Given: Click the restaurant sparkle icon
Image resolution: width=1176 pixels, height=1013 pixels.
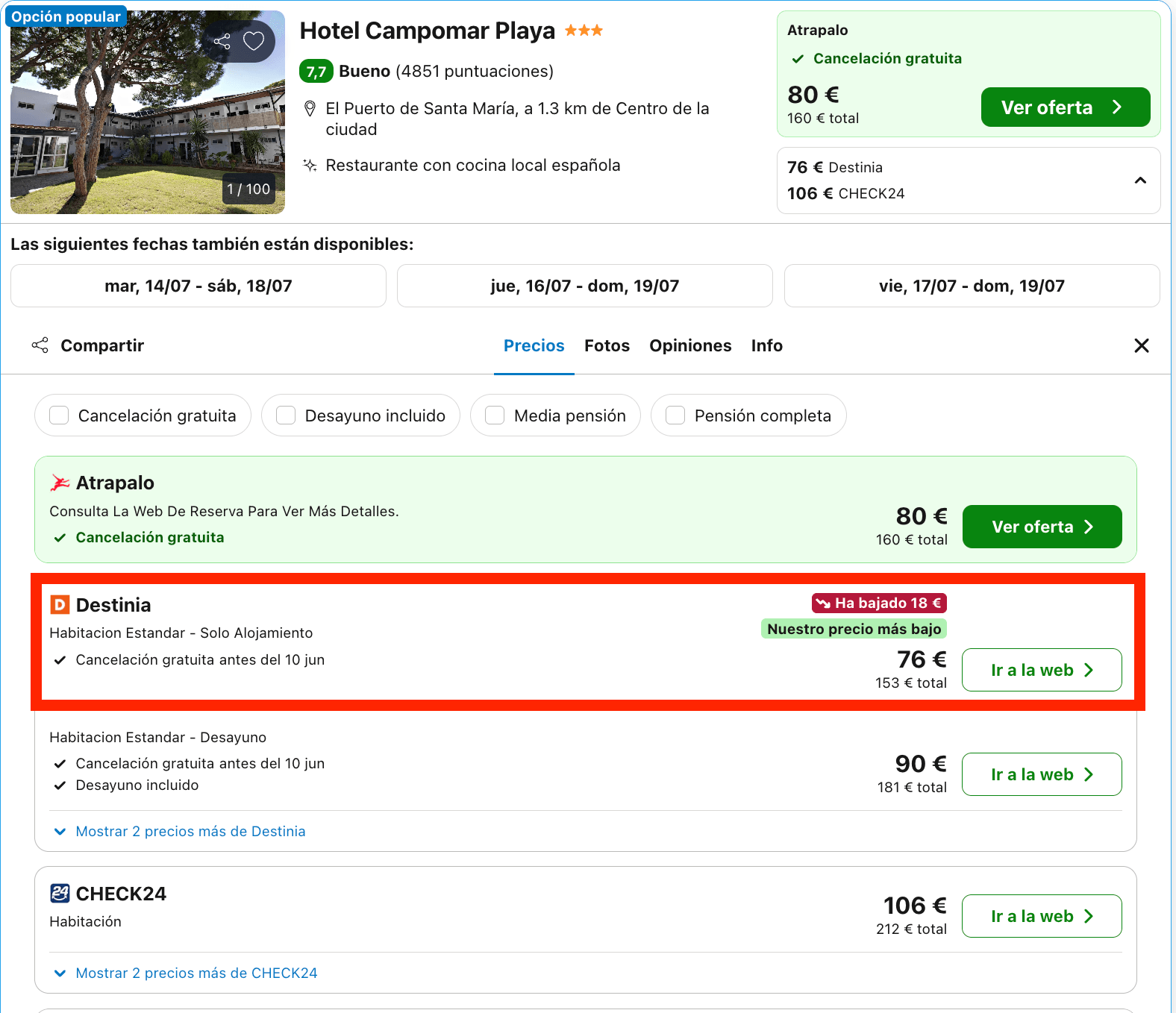Looking at the screenshot, I should [310, 165].
